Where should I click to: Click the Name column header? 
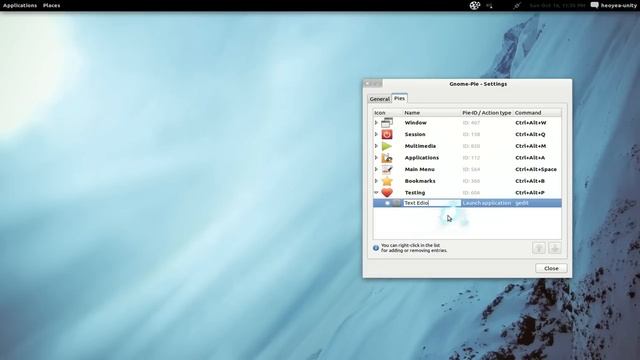431,113
